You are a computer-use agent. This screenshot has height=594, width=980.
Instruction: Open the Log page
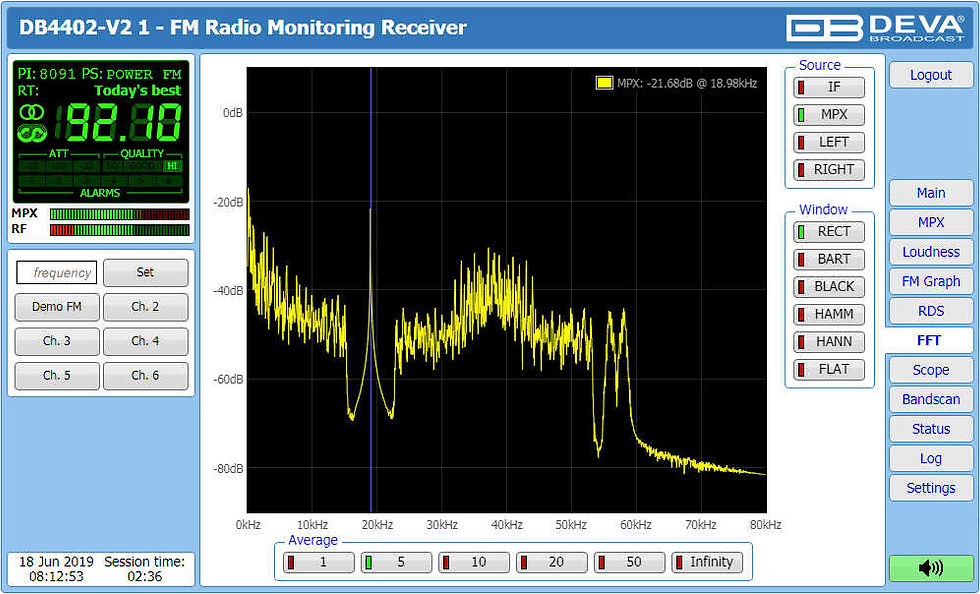931,458
